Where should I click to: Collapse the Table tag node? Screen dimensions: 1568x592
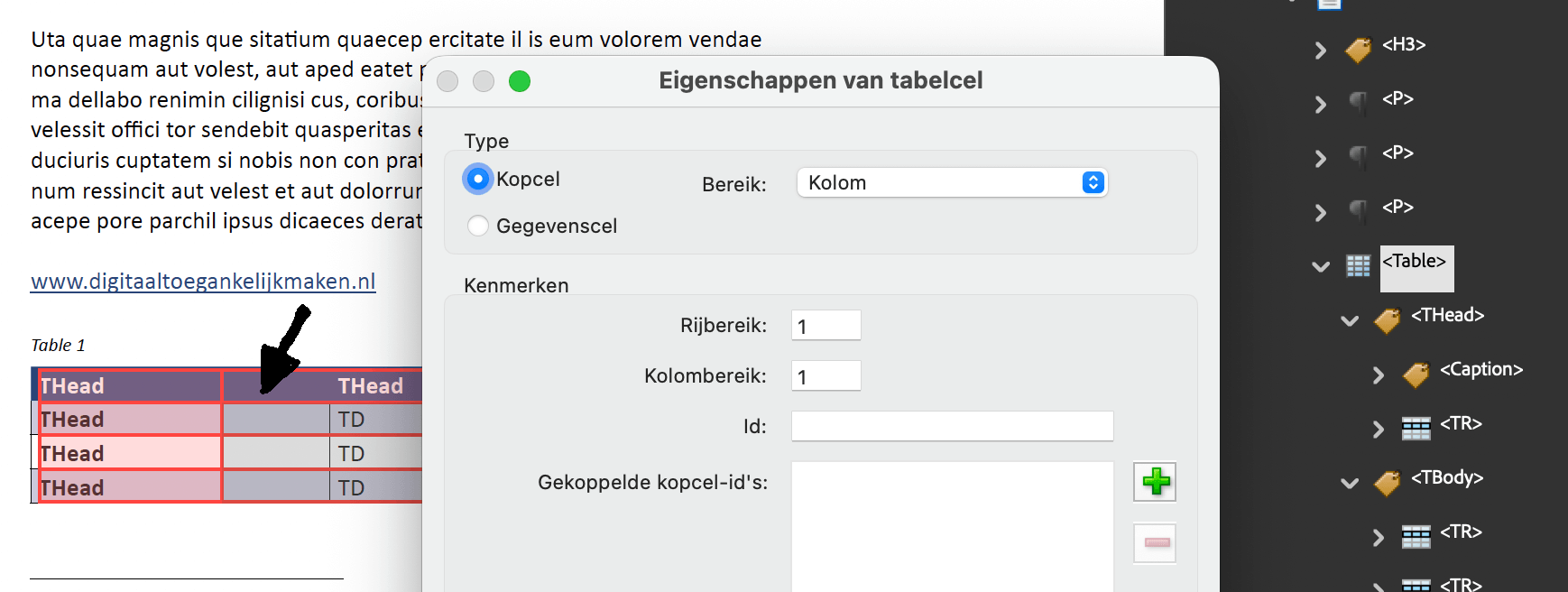pos(1321,266)
